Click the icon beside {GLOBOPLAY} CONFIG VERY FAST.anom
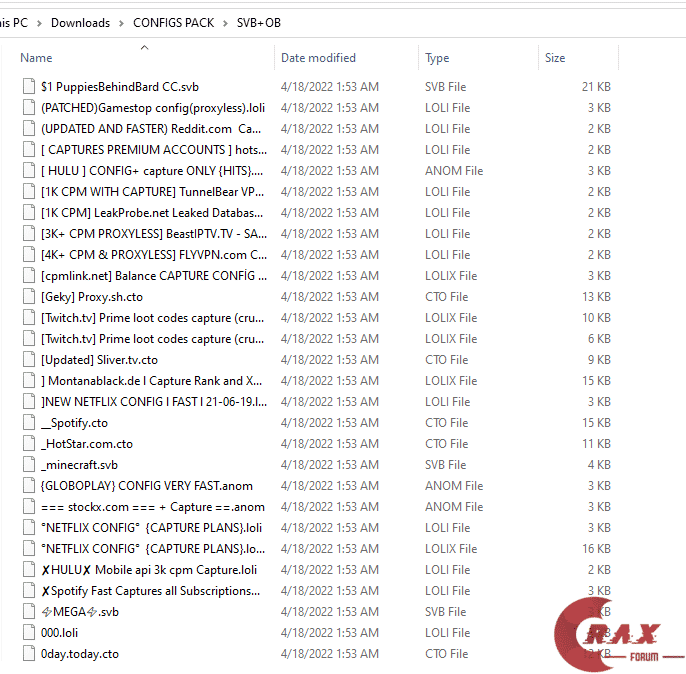 tap(29, 485)
